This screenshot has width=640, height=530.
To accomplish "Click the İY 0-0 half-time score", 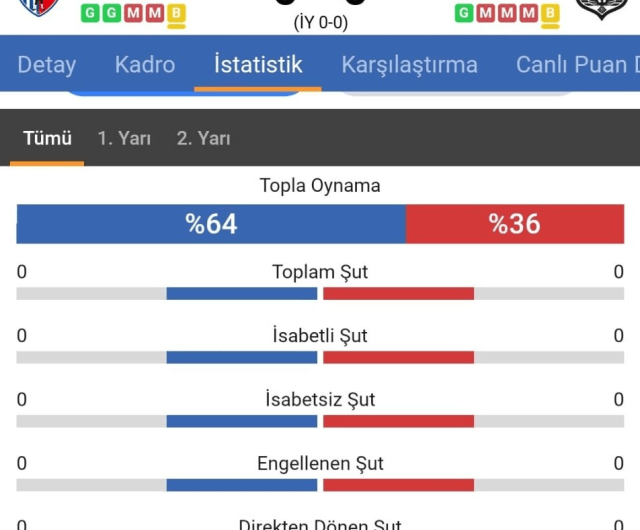I will (320, 22).
